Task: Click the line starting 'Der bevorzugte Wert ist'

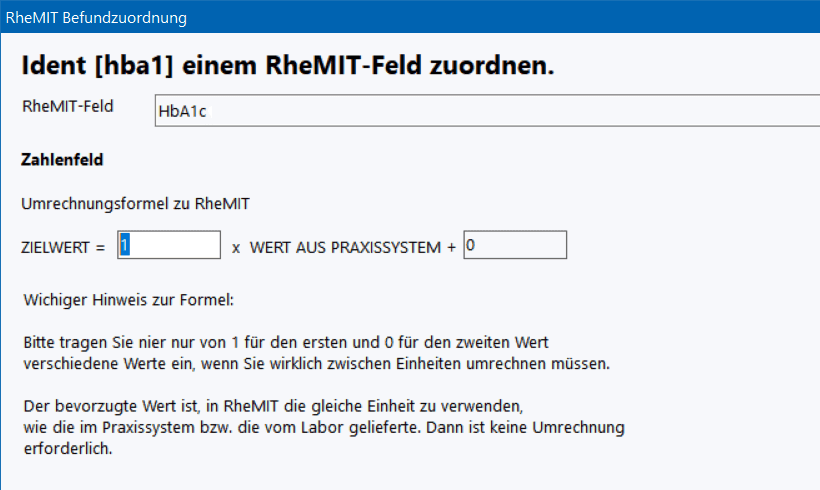Action: click(x=273, y=407)
